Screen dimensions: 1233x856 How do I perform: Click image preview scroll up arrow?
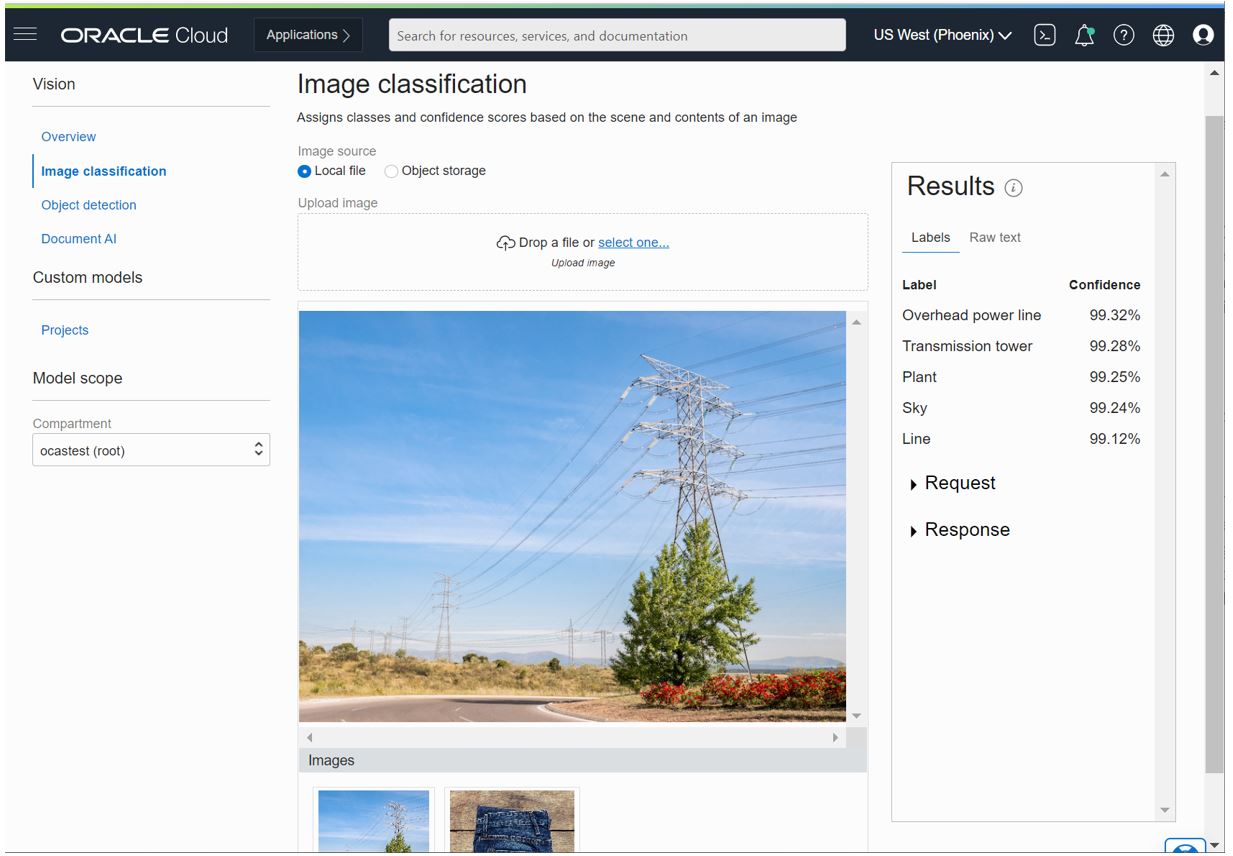pos(856,322)
